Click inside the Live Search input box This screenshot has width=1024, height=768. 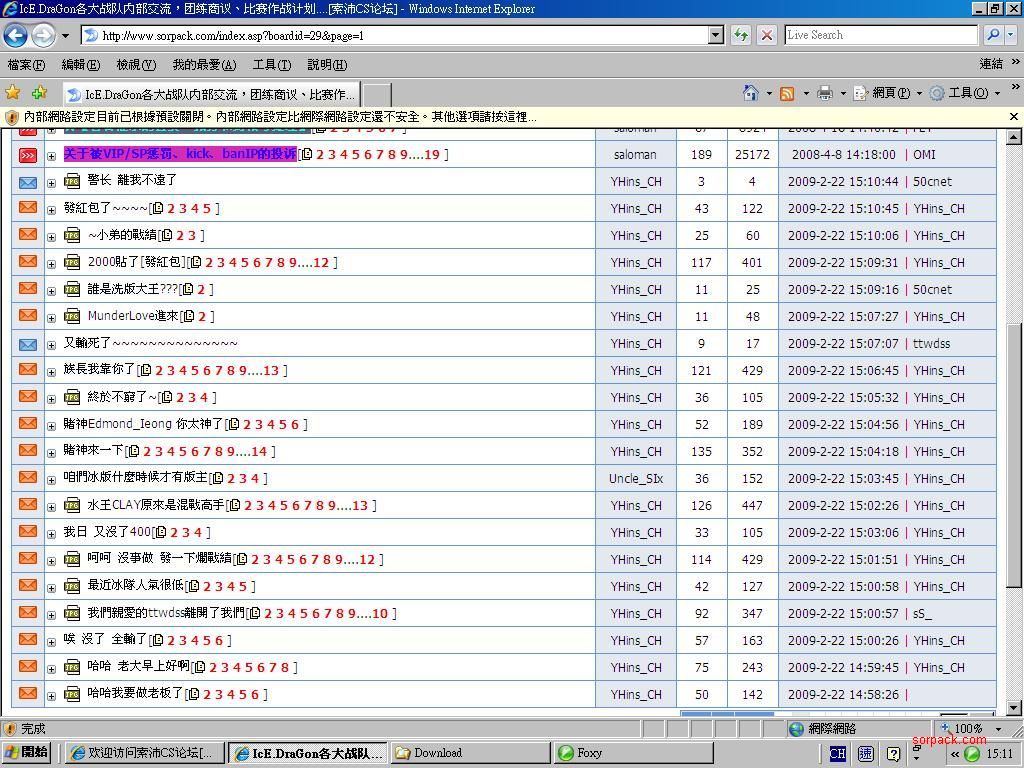click(x=880, y=35)
